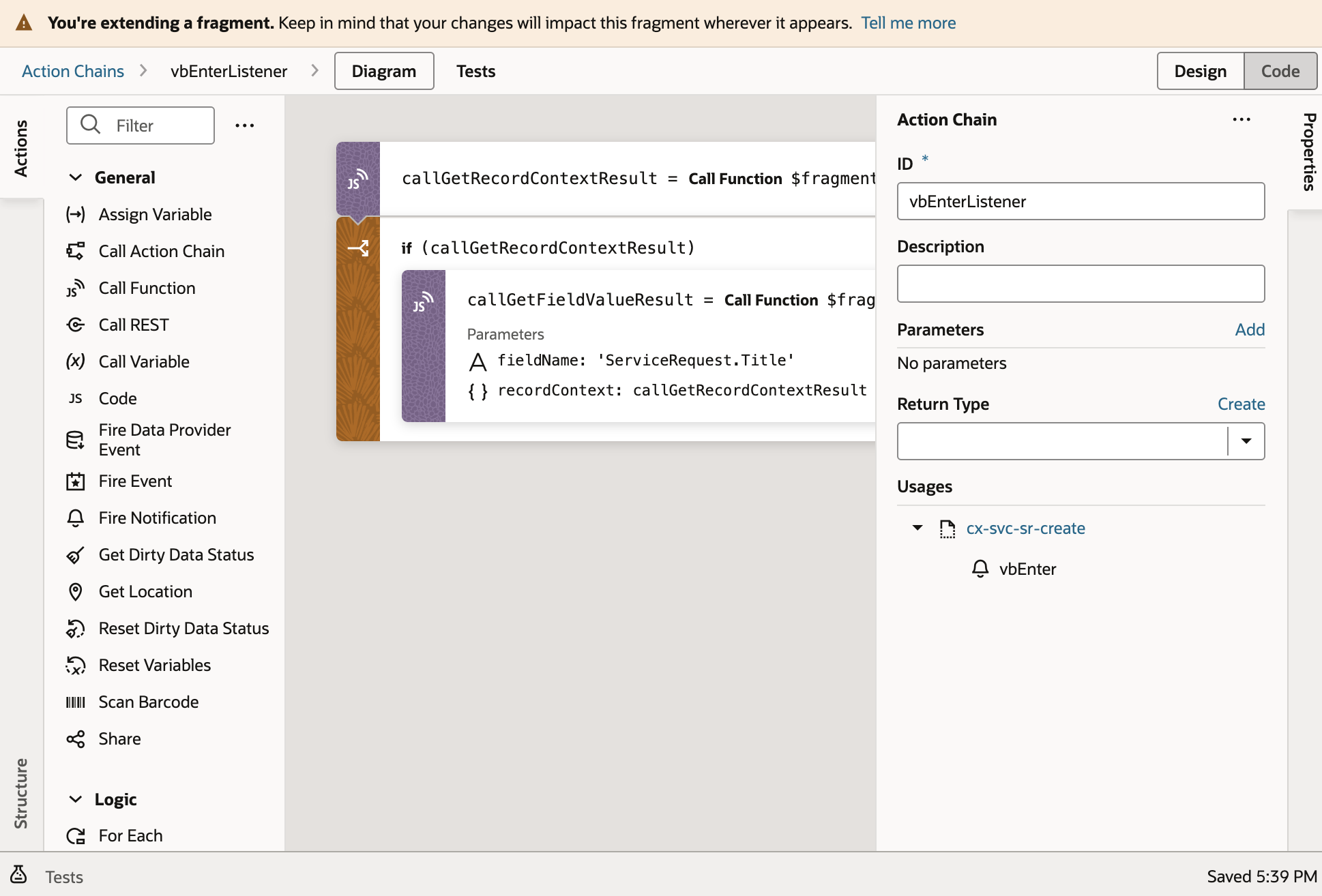
Task: Open the Tests tab in header
Action: 476,72
